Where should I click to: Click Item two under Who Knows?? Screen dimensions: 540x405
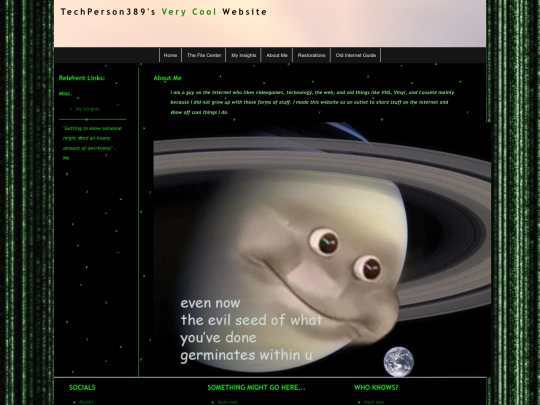click(x=374, y=402)
